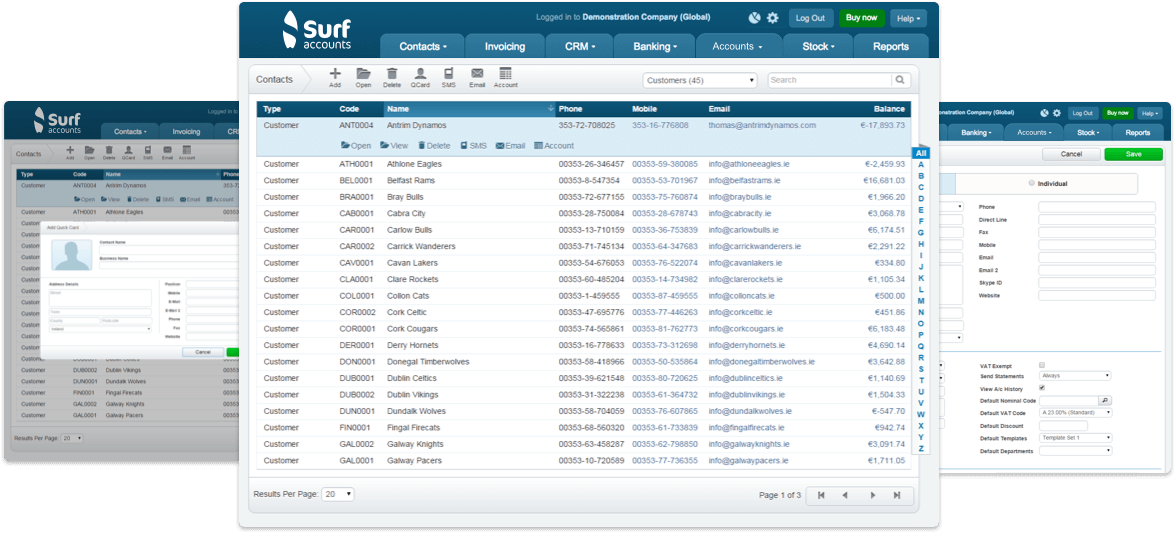This screenshot has width=1175, height=533.
Task: Click the SMS phone icon in main toolbar
Action: pyautogui.click(x=448, y=73)
